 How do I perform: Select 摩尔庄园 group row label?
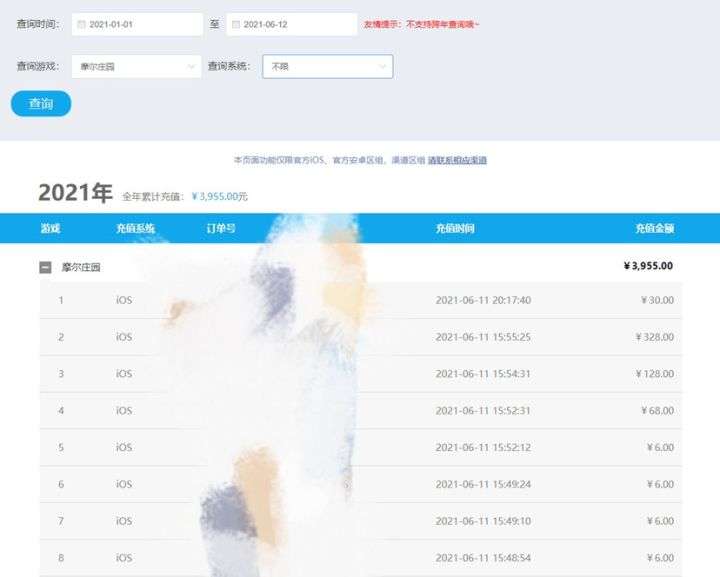81,267
